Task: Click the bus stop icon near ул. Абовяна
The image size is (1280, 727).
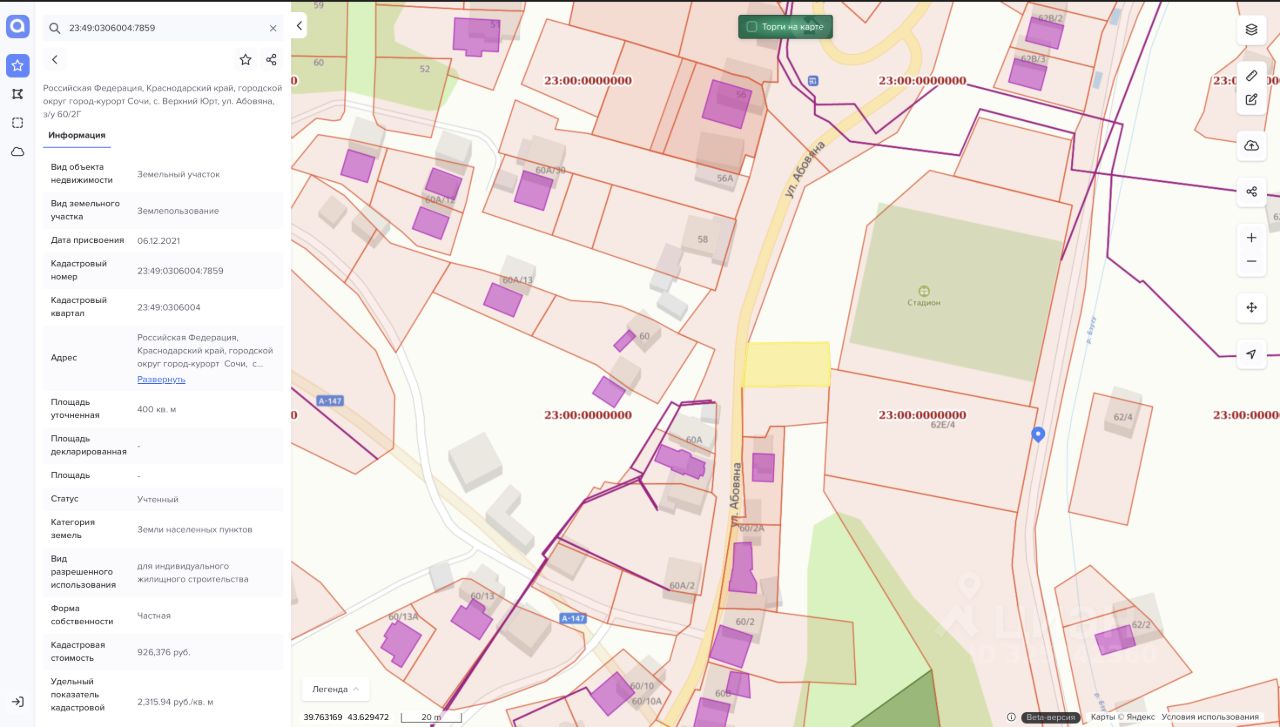Action: click(x=812, y=80)
